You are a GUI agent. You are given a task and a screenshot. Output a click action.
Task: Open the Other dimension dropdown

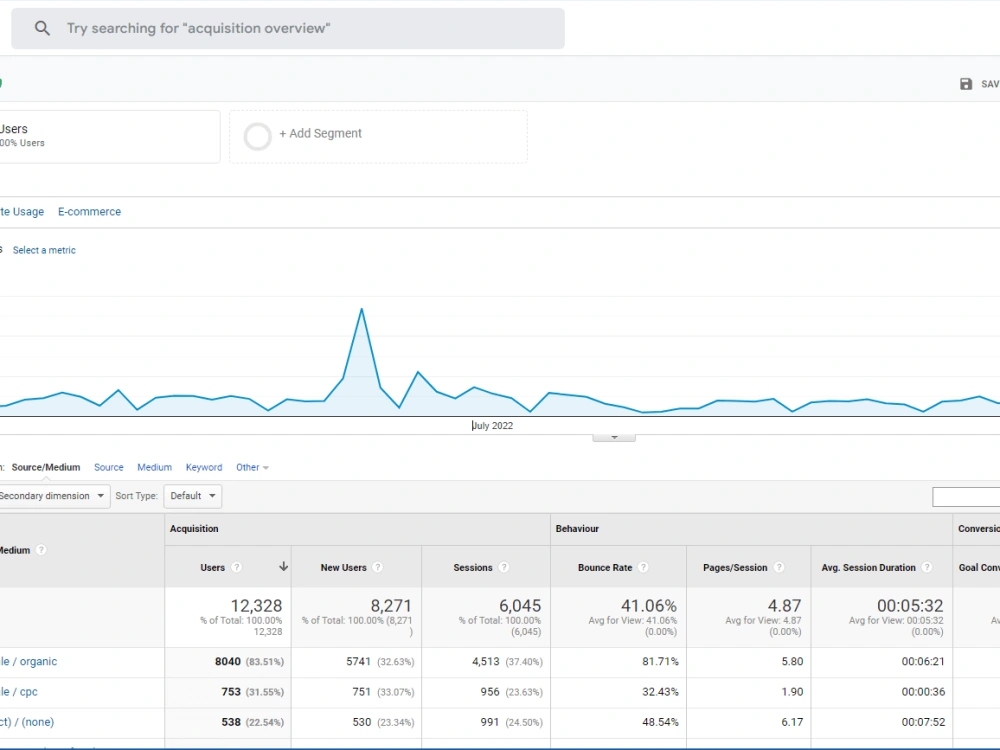coord(252,467)
